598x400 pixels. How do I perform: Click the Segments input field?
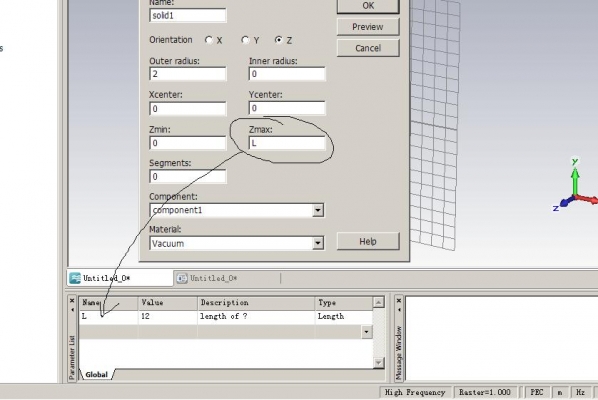pos(188,177)
